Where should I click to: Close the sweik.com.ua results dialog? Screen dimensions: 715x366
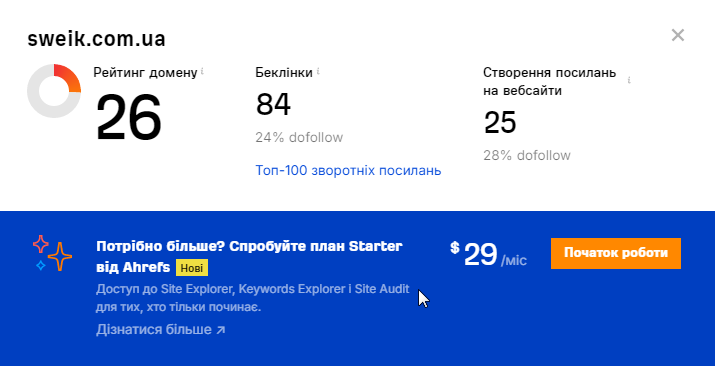678,35
